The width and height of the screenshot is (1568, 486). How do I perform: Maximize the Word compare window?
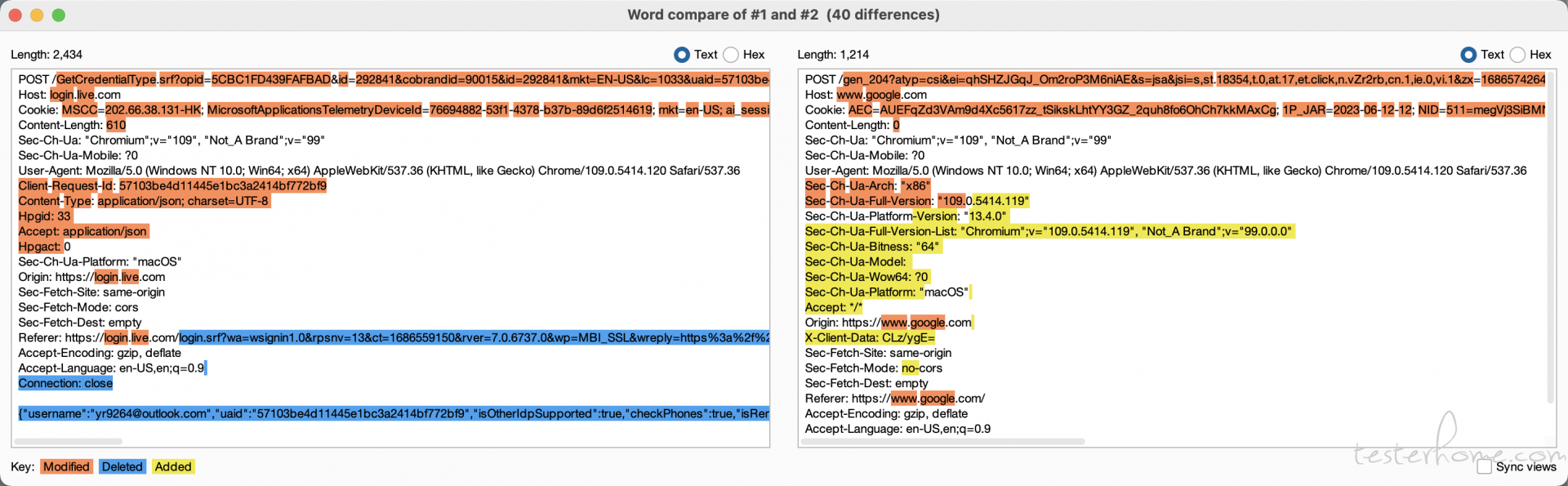[x=59, y=15]
